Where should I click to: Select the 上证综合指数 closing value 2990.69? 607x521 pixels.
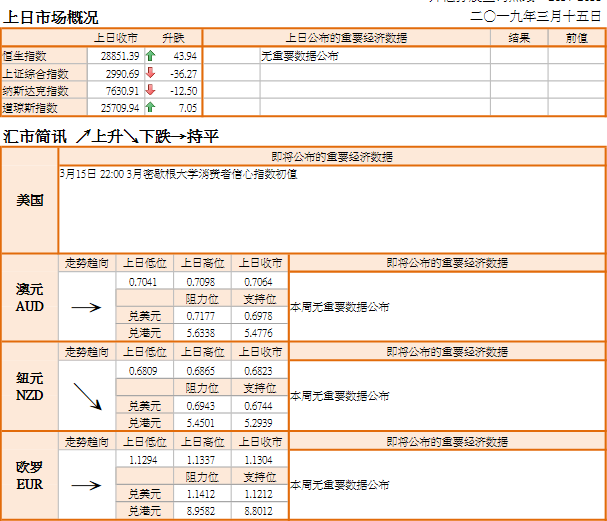pyautogui.click(x=122, y=74)
